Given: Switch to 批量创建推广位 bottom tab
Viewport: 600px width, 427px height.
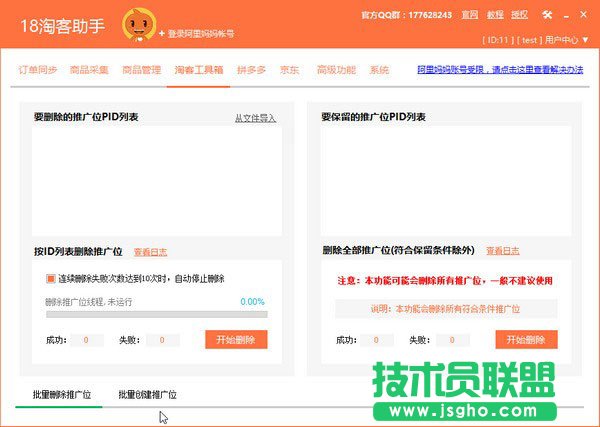Looking at the screenshot, I should click(147, 395).
